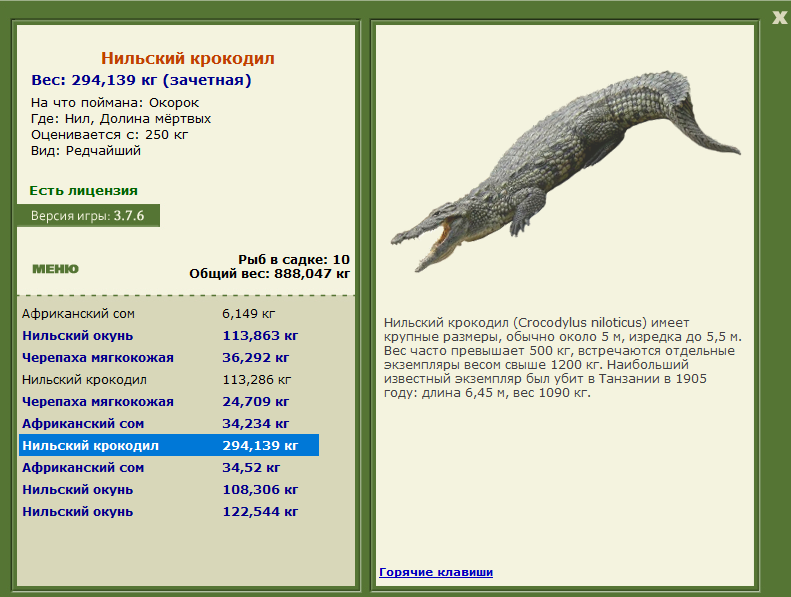Click the Где: Нил, Долина мёртвых line
The height and width of the screenshot is (597, 791).
tap(121, 119)
